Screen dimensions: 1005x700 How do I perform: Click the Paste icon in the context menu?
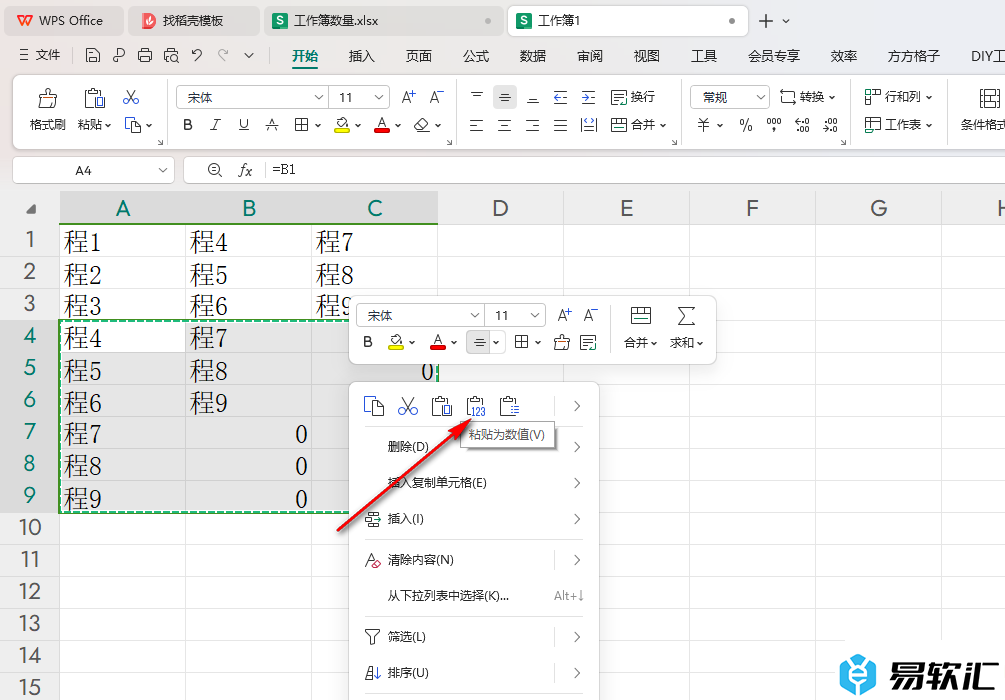coord(441,406)
